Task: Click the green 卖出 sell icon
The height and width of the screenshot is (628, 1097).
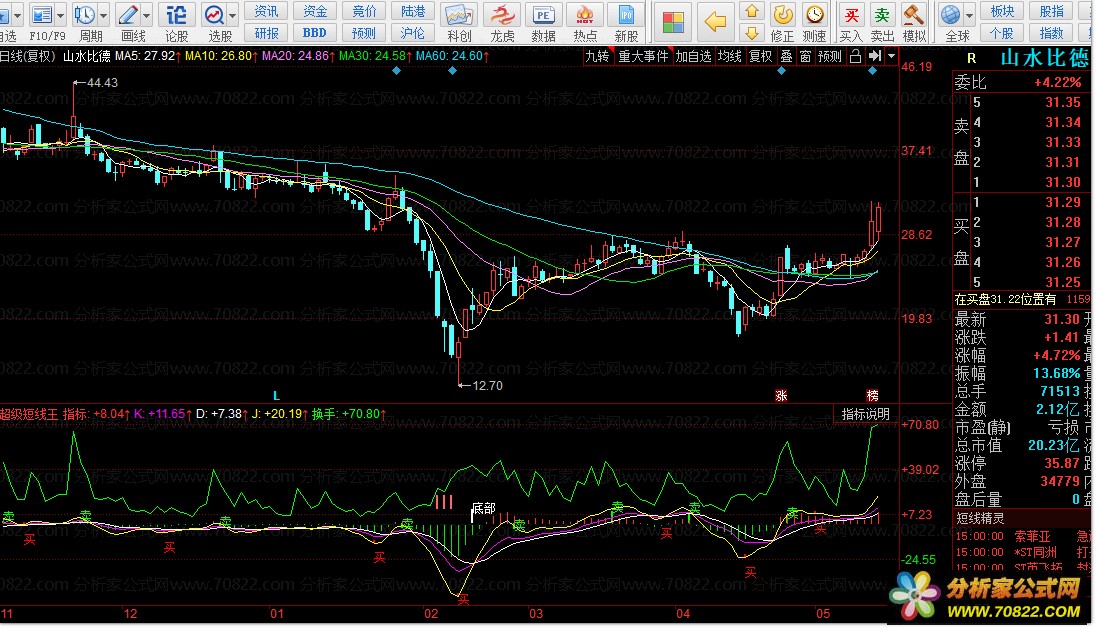Action: [882, 15]
